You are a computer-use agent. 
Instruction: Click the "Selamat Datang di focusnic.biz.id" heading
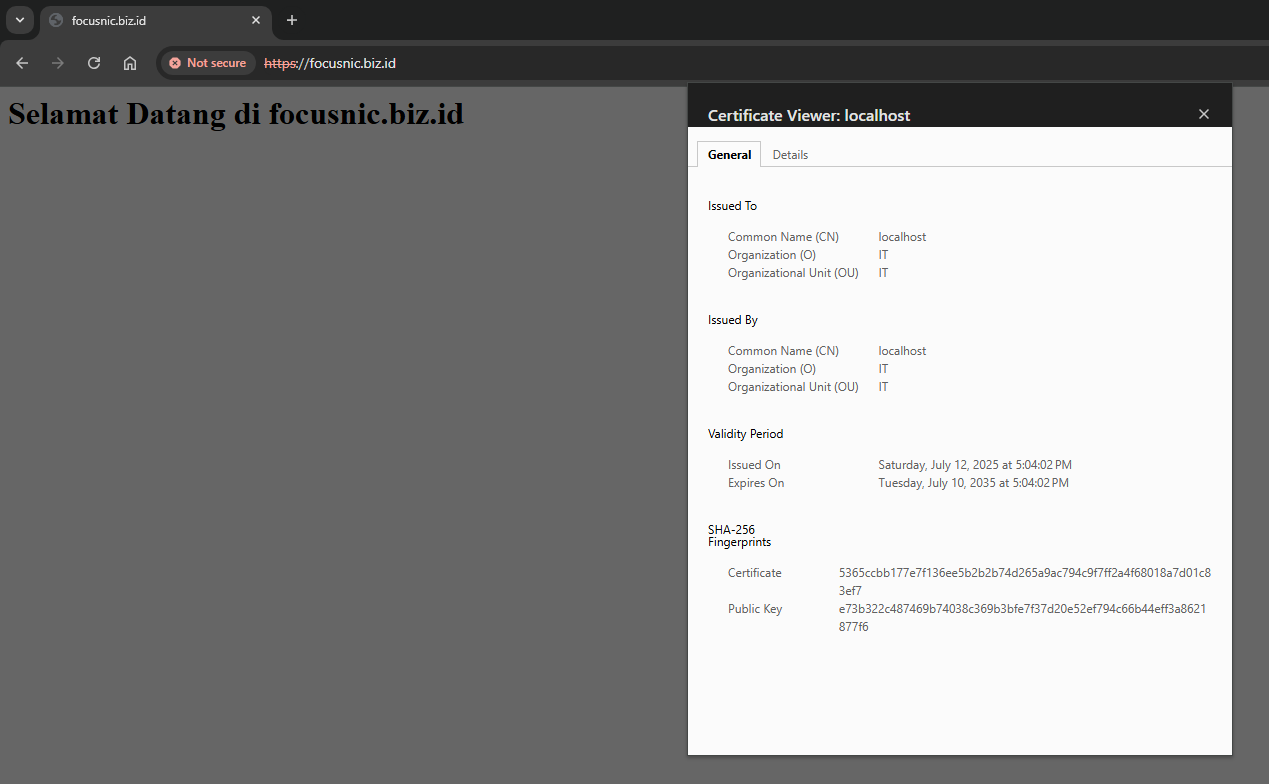coord(236,114)
